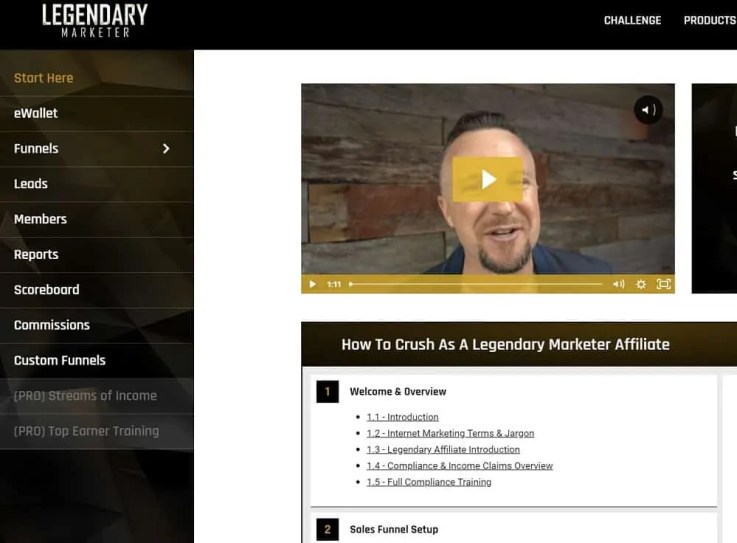Click the section number 2 badge
The width and height of the screenshot is (737, 543).
pyautogui.click(x=328, y=529)
